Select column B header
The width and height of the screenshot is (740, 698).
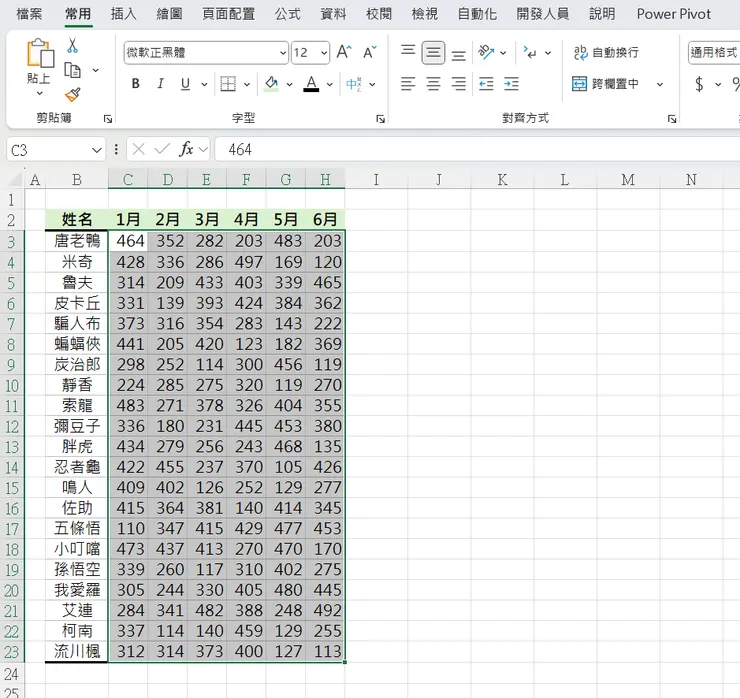[x=77, y=179]
